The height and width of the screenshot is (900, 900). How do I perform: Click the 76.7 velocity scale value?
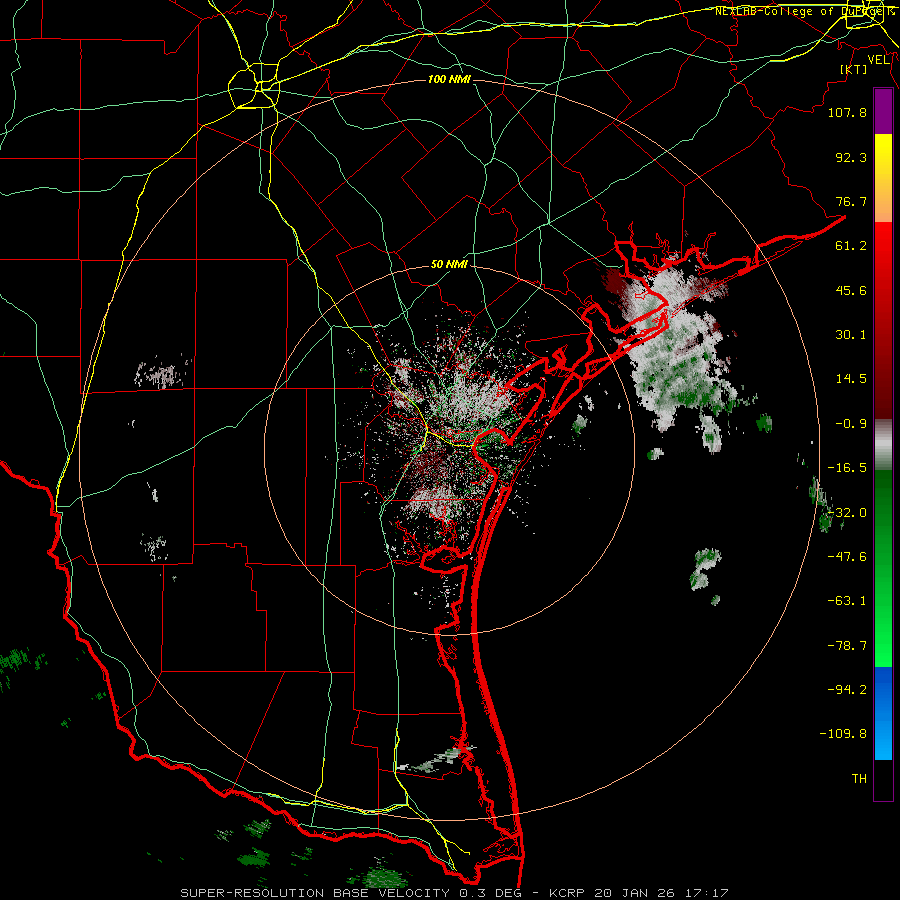[x=851, y=201]
